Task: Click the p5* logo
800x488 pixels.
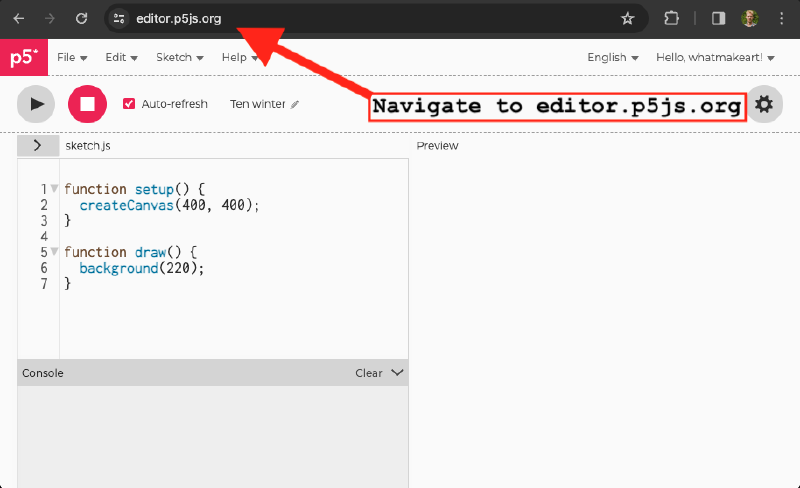Action: point(24,57)
